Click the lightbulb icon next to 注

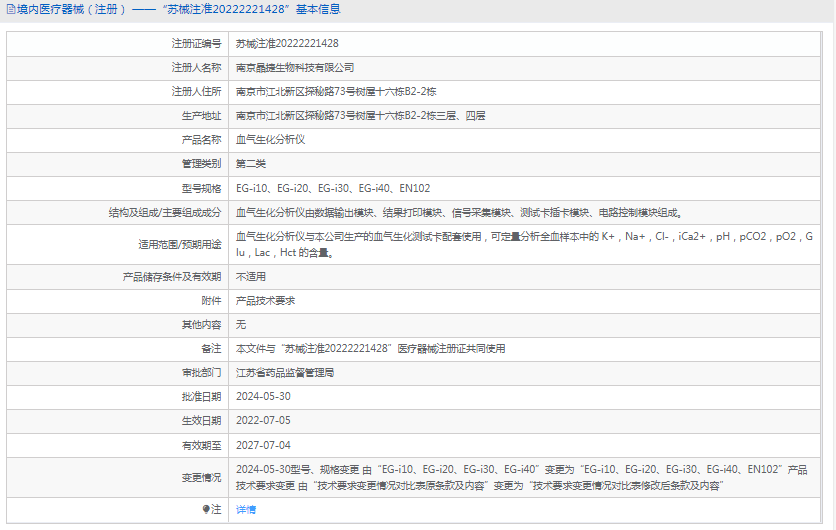[x=206, y=510]
